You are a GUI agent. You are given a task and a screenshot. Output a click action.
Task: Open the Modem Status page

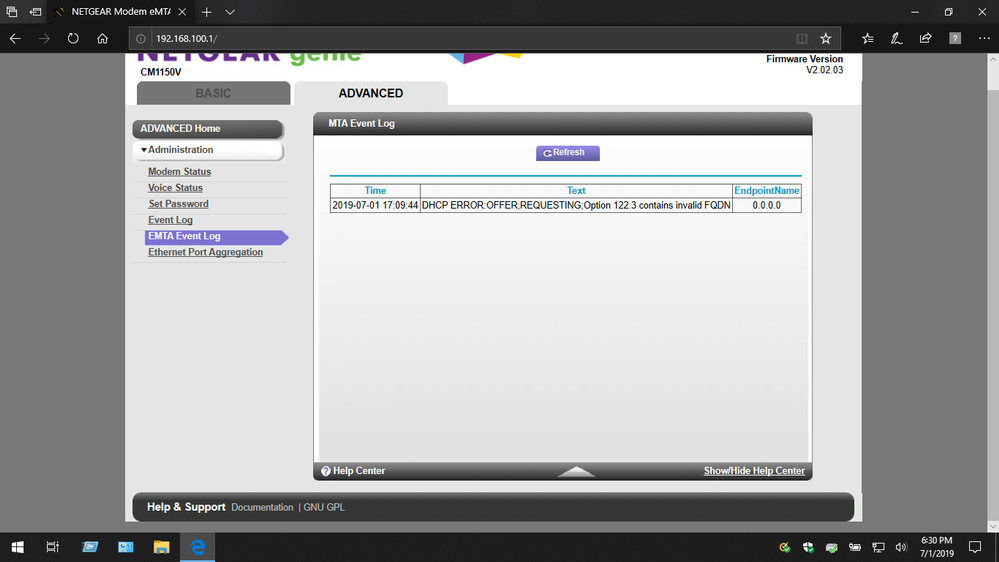tap(180, 172)
